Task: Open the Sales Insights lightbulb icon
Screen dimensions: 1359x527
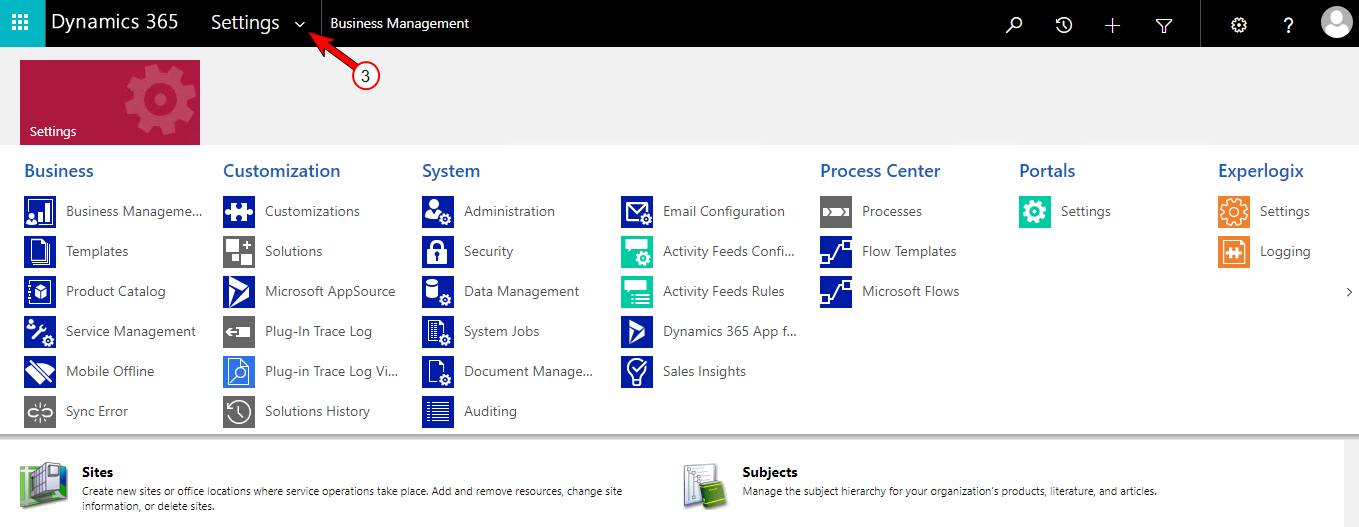Action: (x=637, y=372)
